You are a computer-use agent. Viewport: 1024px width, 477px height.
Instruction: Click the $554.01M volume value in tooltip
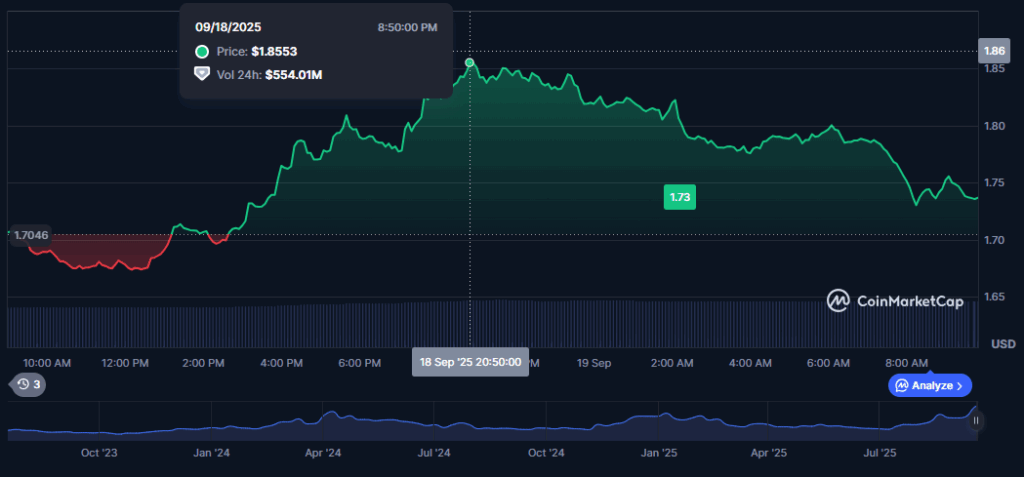(294, 74)
